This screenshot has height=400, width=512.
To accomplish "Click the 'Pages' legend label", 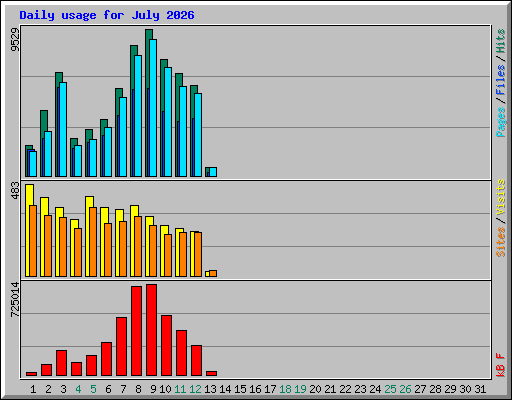I will (501, 122).
